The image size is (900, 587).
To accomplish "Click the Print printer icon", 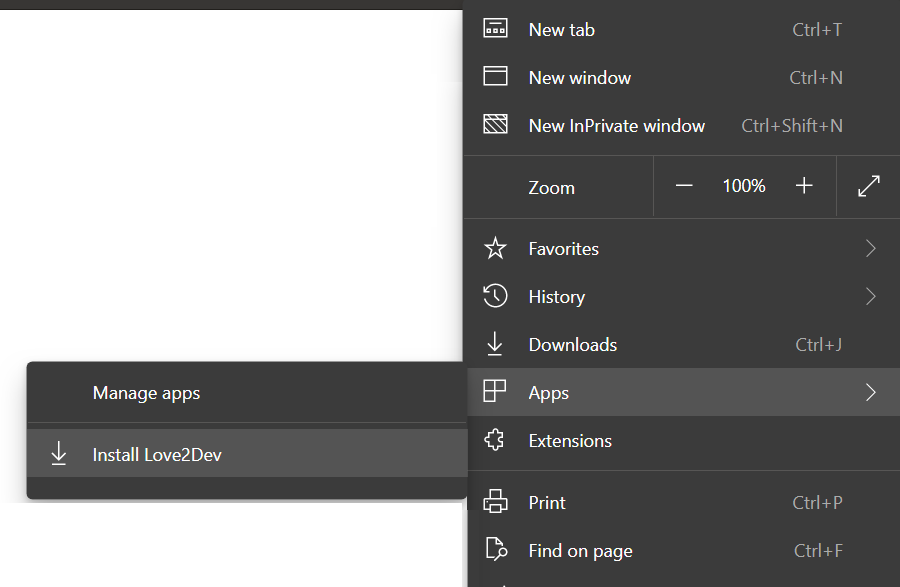I will (495, 502).
